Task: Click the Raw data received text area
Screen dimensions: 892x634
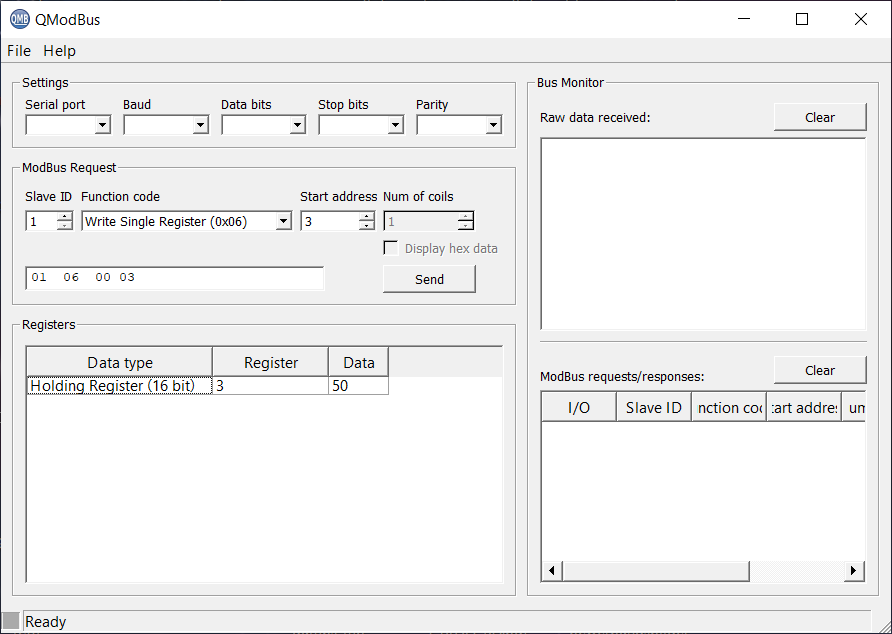Action: 703,234
